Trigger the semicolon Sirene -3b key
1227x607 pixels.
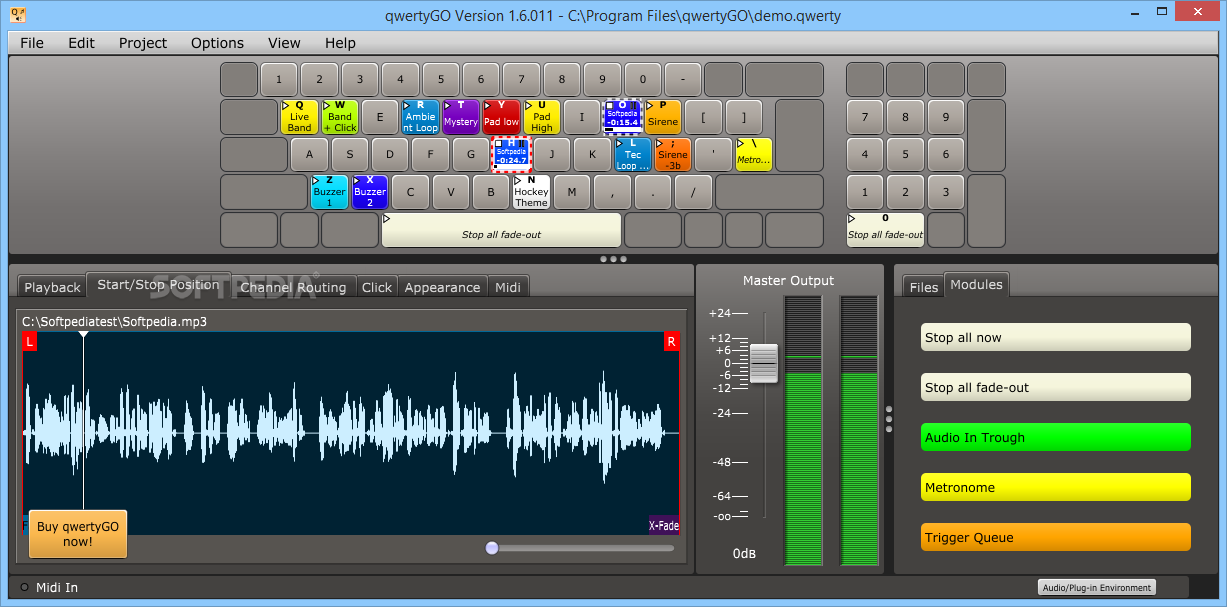tap(673, 155)
